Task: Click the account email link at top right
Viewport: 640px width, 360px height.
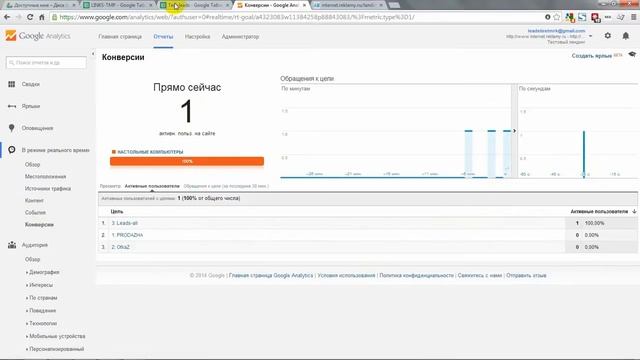Action: click(556, 31)
